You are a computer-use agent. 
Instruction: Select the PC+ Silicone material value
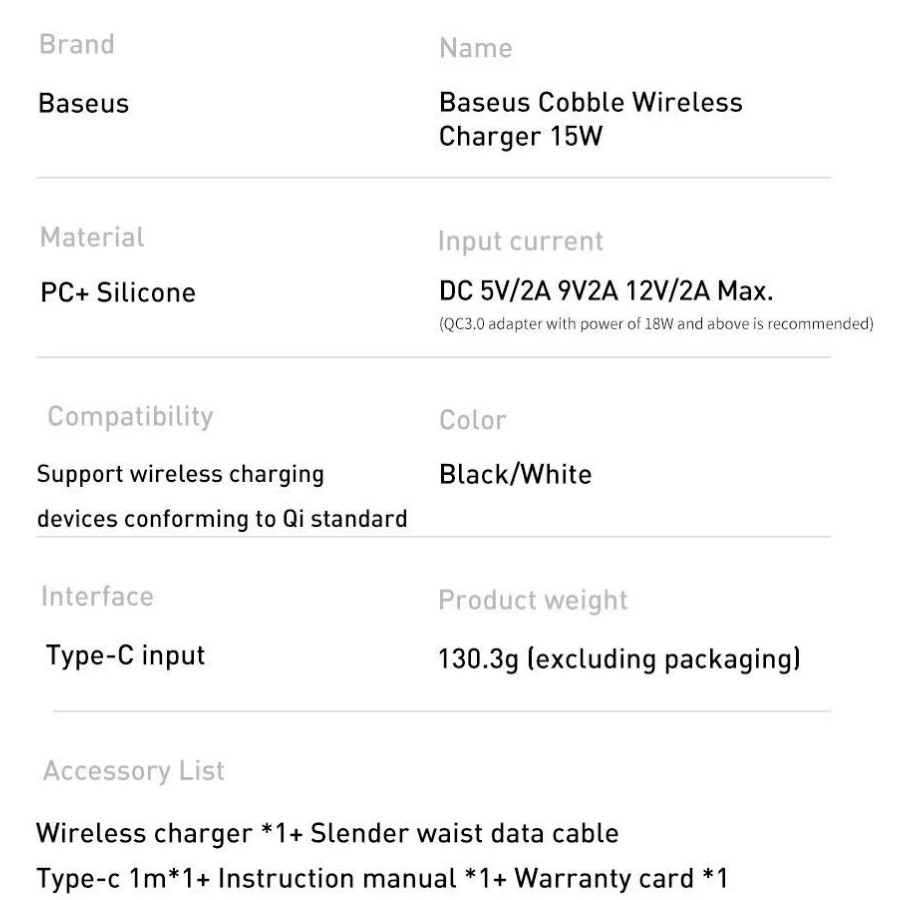click(116, 293)
